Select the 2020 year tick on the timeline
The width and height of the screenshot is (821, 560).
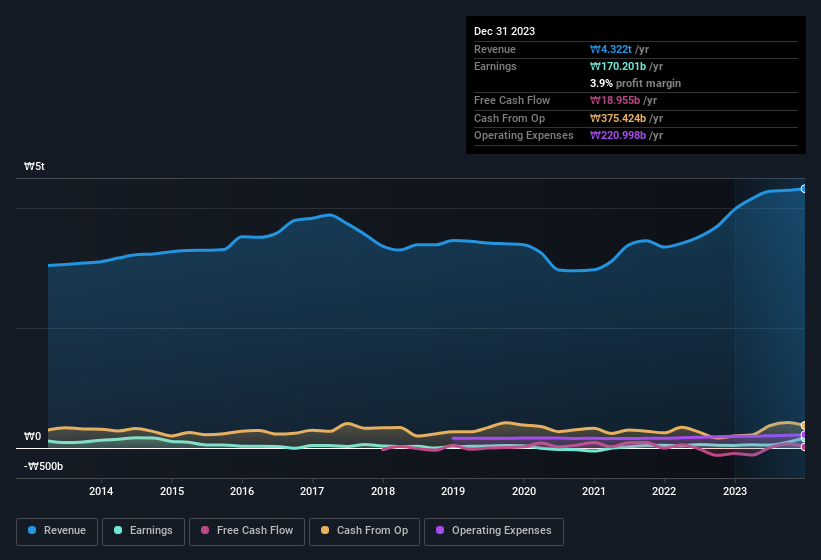[523, 491]
